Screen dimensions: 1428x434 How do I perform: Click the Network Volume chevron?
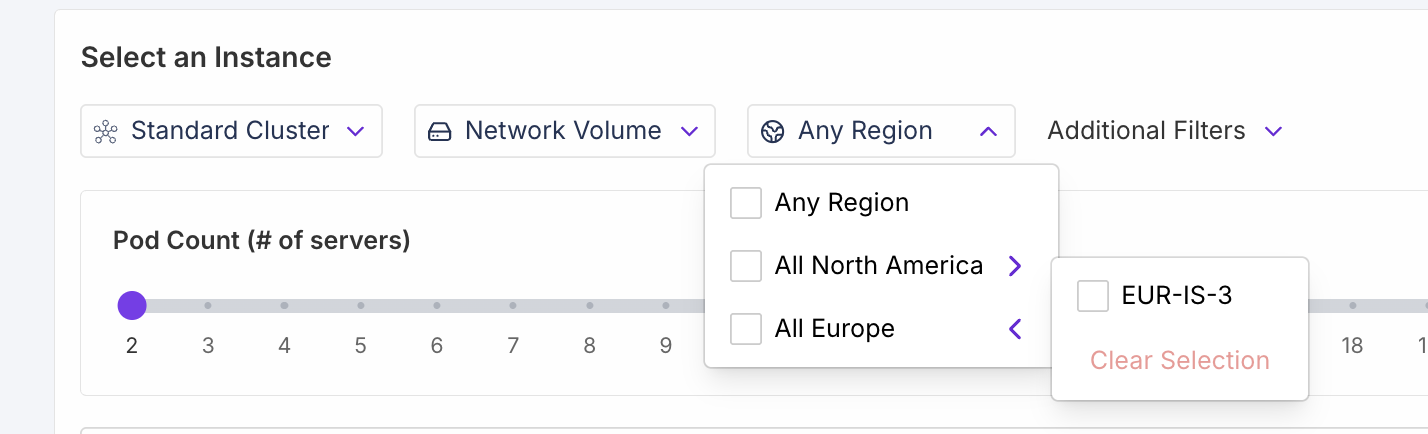click(688, 131)
